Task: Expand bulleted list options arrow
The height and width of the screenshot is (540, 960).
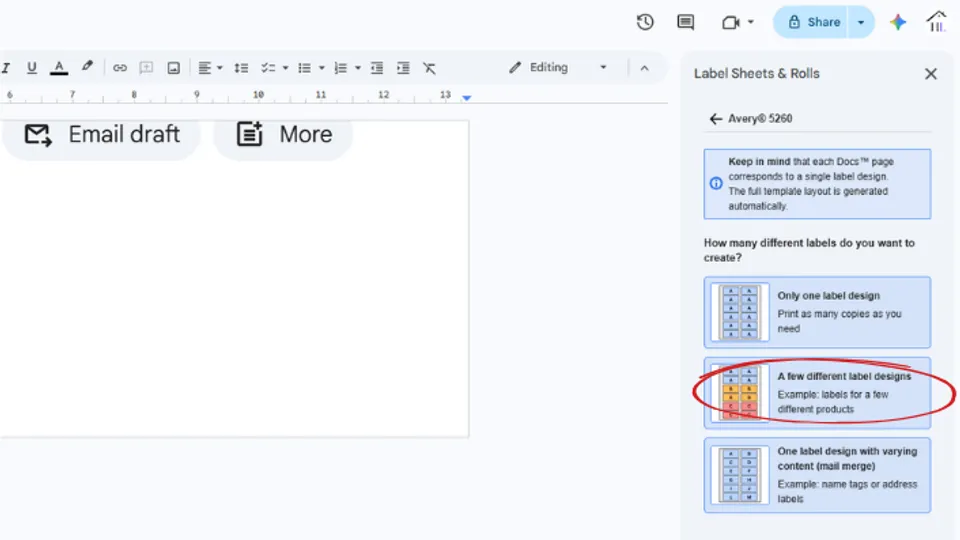Action: [x=321, y=68]
